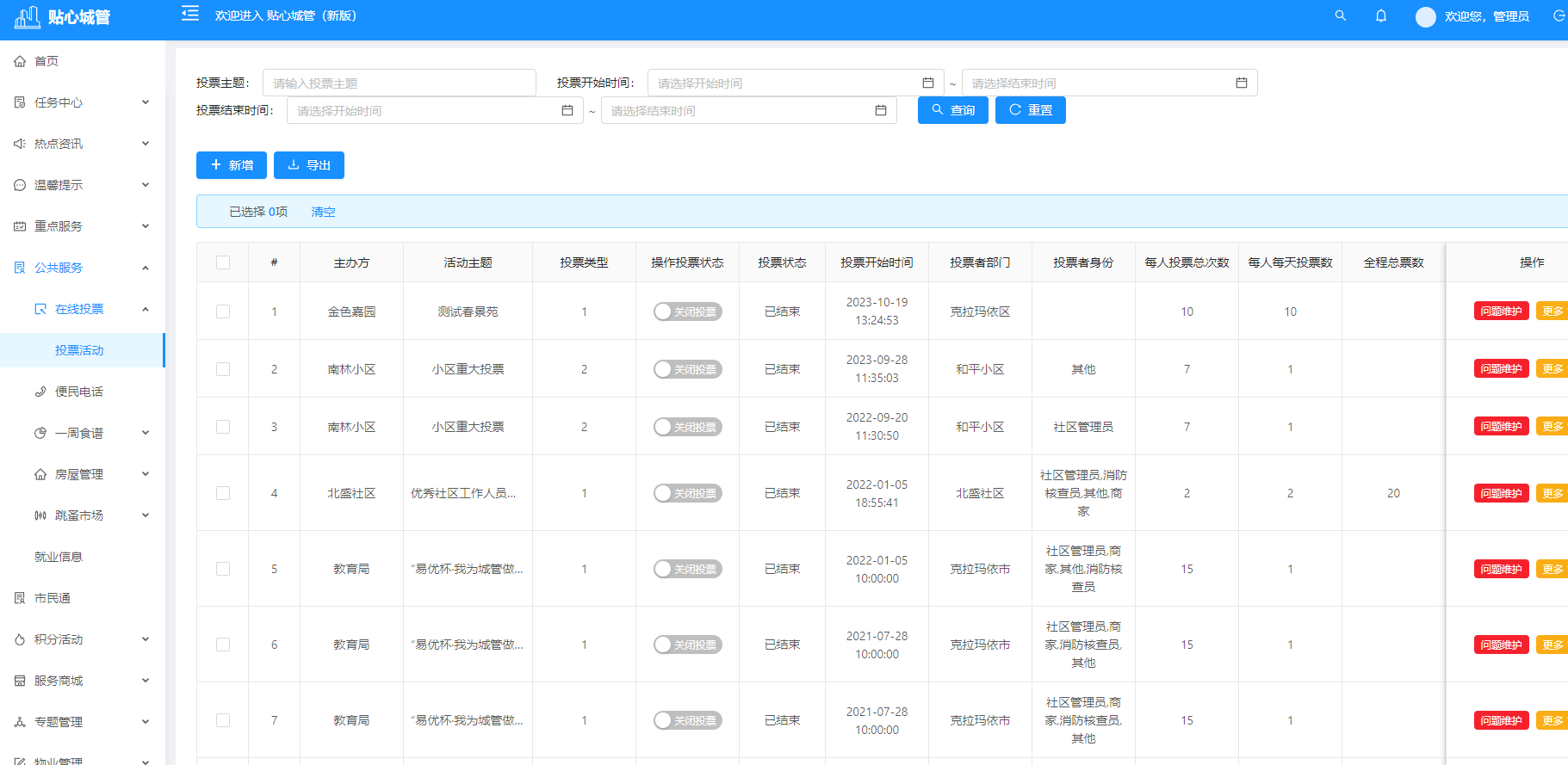Click the 热点资讯 speaker icon
The height and width of the screenshot is (765, 1568).
[x=20, y=144]
